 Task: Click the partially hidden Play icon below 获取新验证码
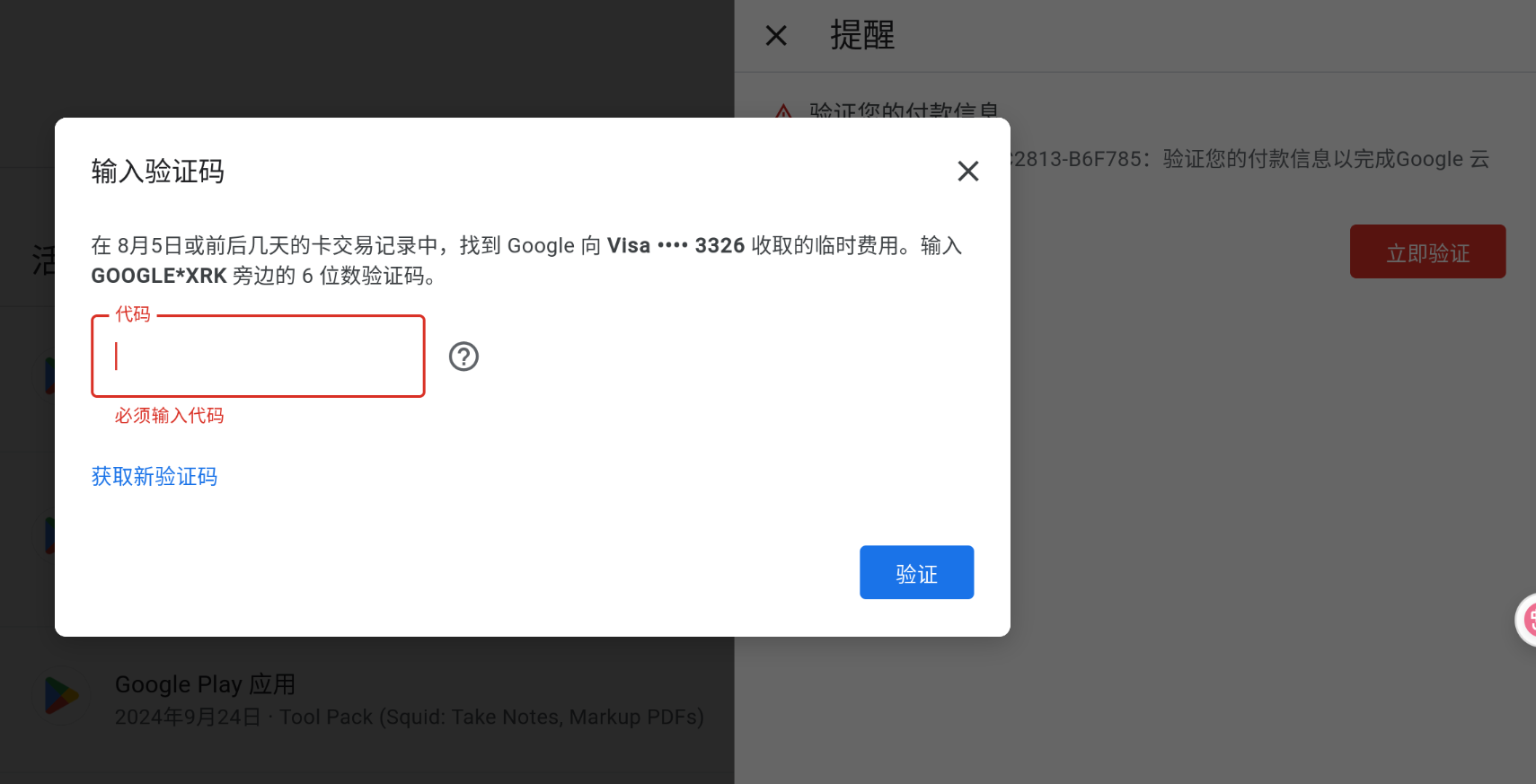point(49,535)
